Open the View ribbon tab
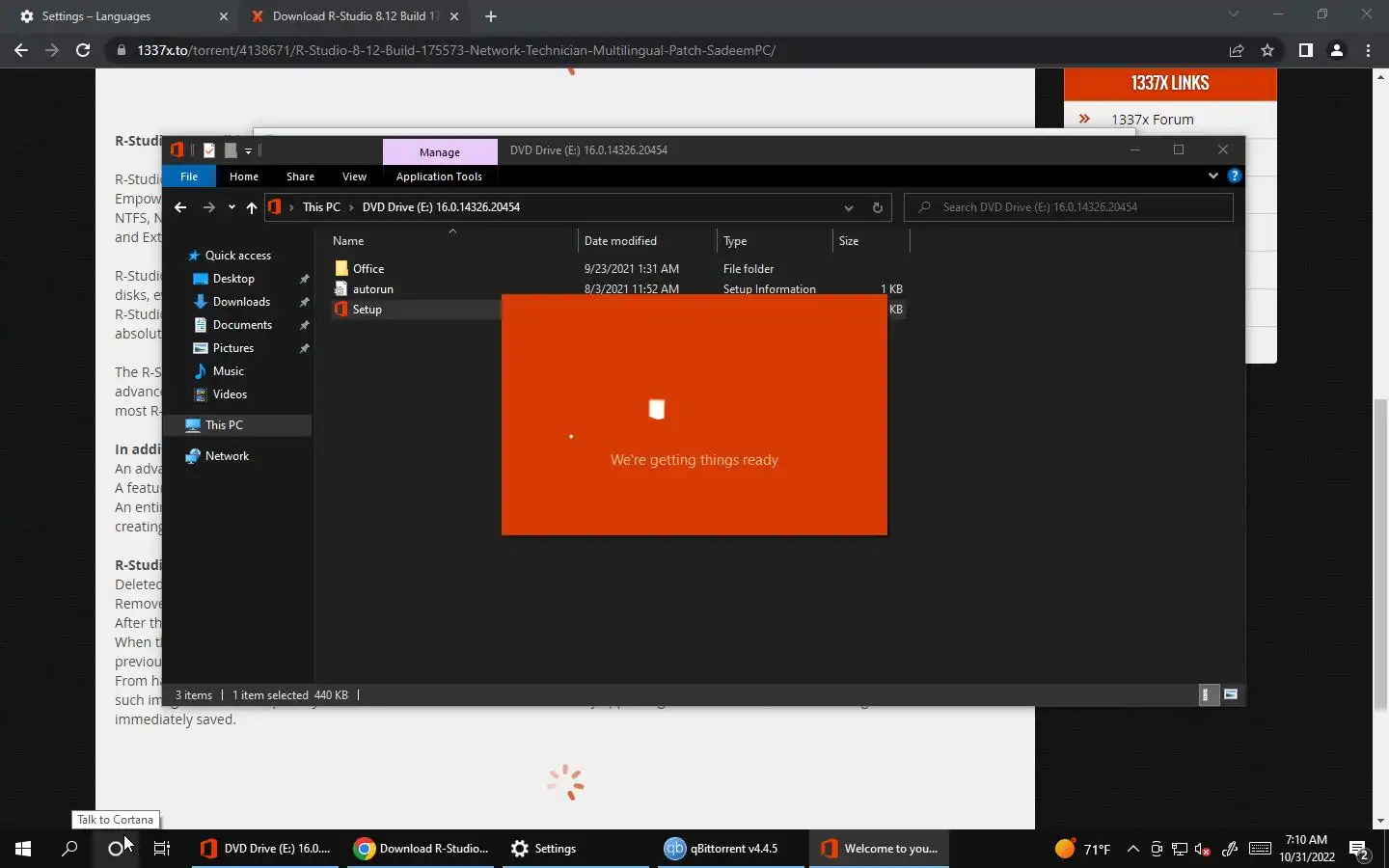 coord(354,176)
